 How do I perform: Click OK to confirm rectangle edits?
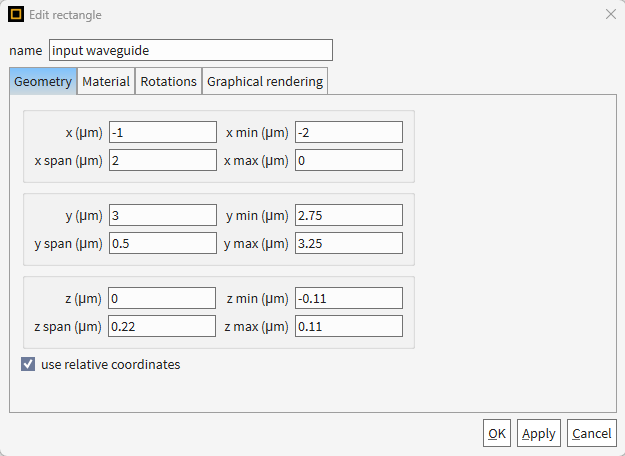(x=497, y=433)
